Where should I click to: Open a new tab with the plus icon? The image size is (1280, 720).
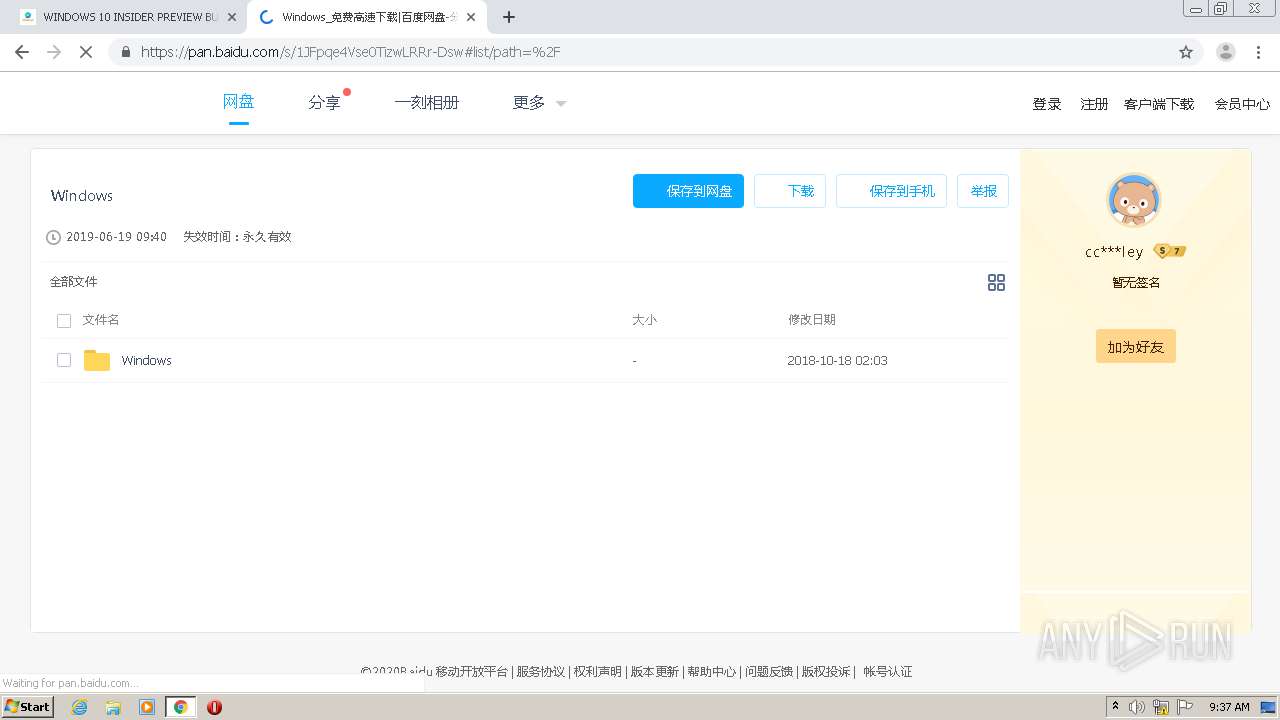(x=509, y=17)
